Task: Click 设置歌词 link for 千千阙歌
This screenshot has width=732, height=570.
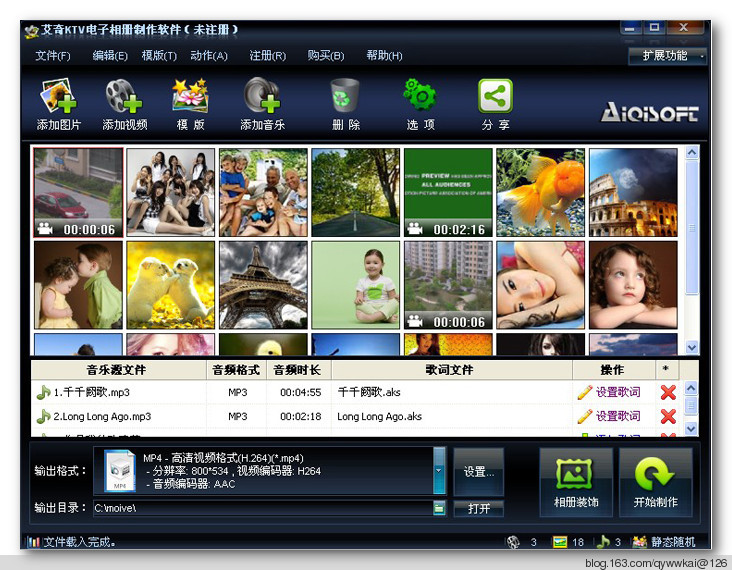Action: click(x=618, y=392)
